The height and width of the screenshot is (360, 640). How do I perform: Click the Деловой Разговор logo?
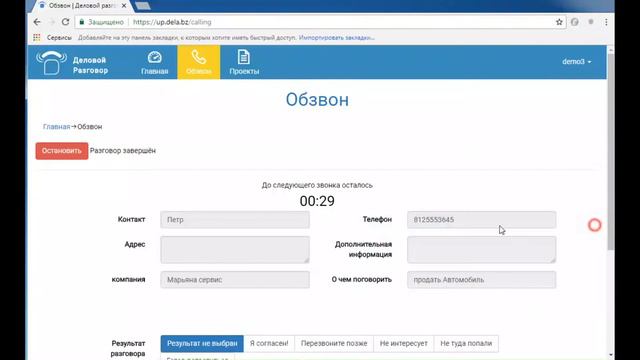pyautogui.click(x=72, y=63)
